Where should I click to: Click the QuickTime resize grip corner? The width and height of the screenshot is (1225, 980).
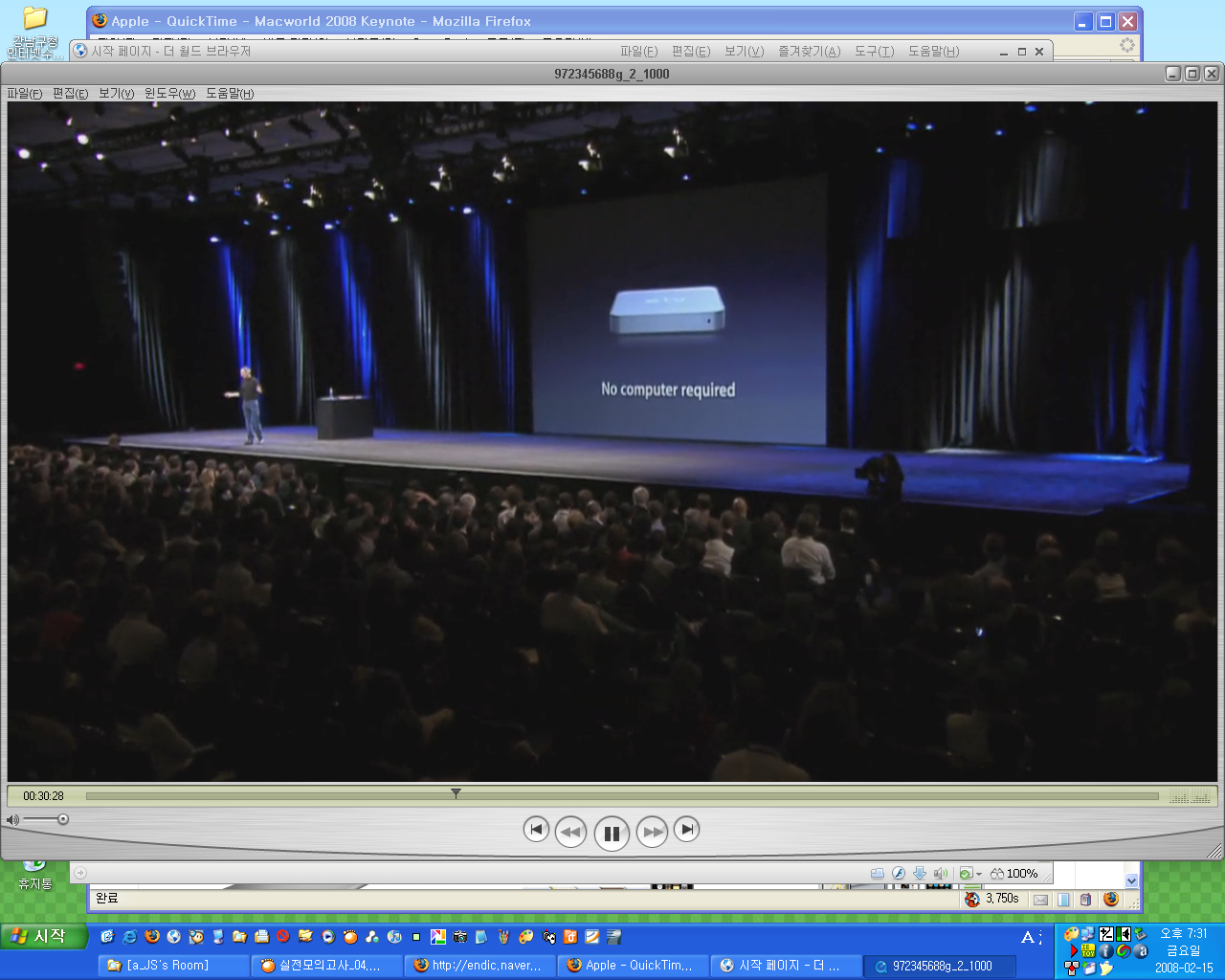[1214, 850]
